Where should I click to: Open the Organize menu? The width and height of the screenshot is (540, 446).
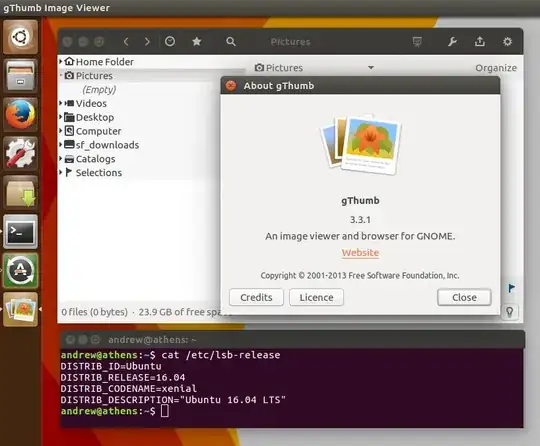[x=496, y=68]
